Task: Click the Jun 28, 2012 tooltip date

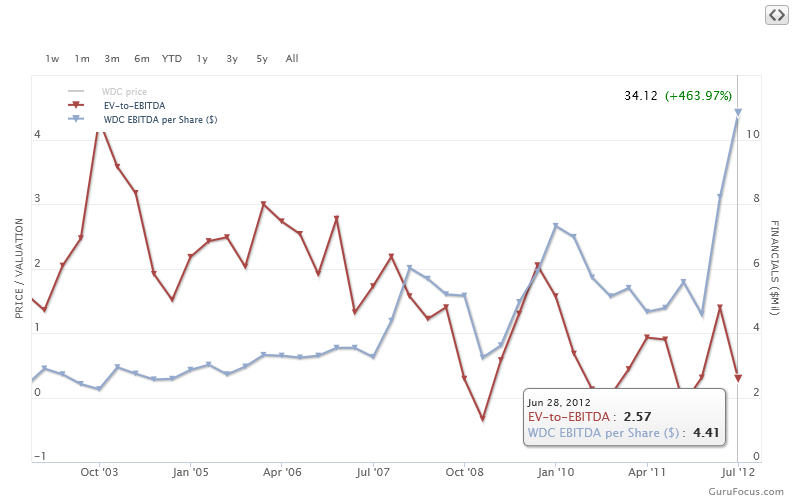Action: (x=559, y=403)
